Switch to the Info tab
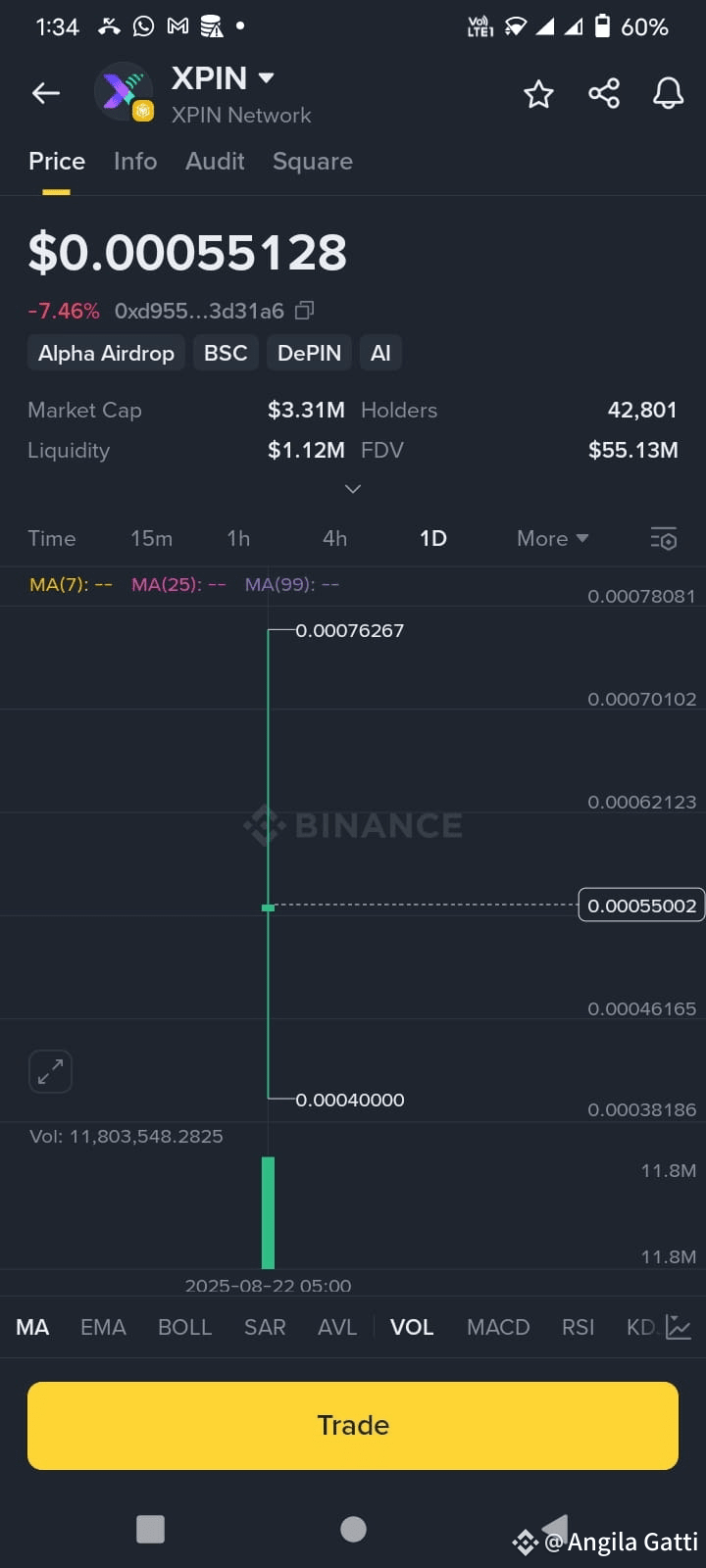 135,161
